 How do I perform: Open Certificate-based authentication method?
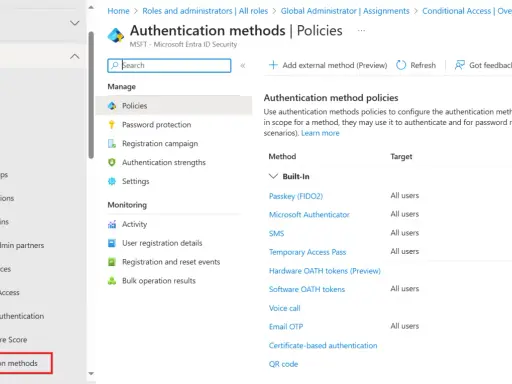(x=323, y=345)
